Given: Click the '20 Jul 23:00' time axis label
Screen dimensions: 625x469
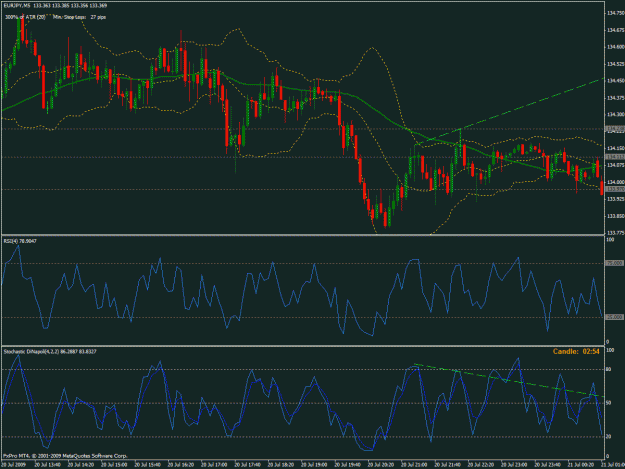Looking at the screenshot, I should [x=515, y=465].
